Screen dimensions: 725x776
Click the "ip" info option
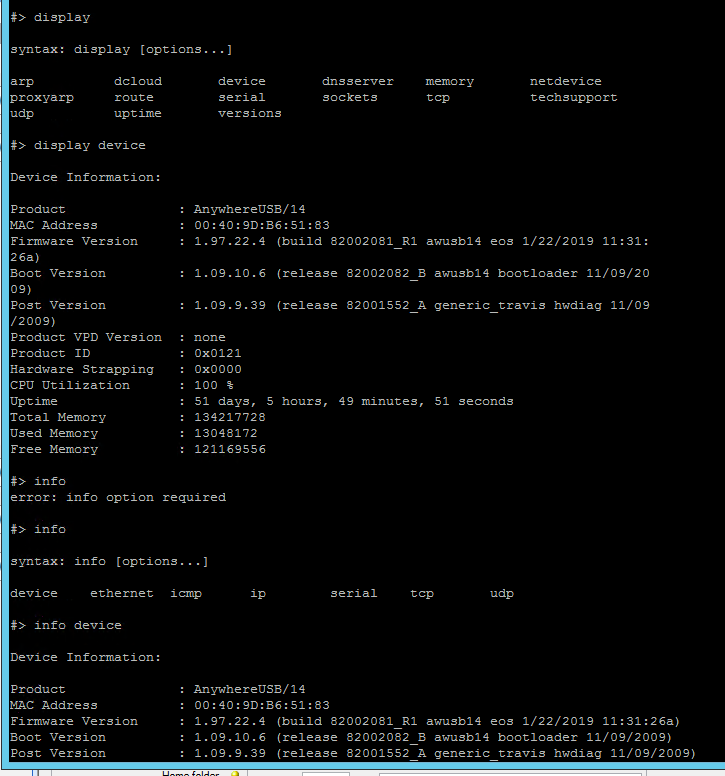coord(258,594)
